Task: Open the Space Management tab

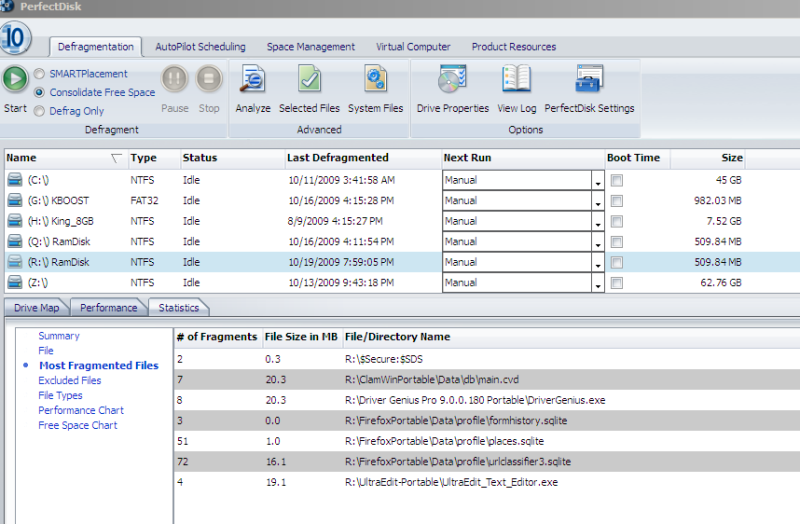Action: (x=311, y=47)
